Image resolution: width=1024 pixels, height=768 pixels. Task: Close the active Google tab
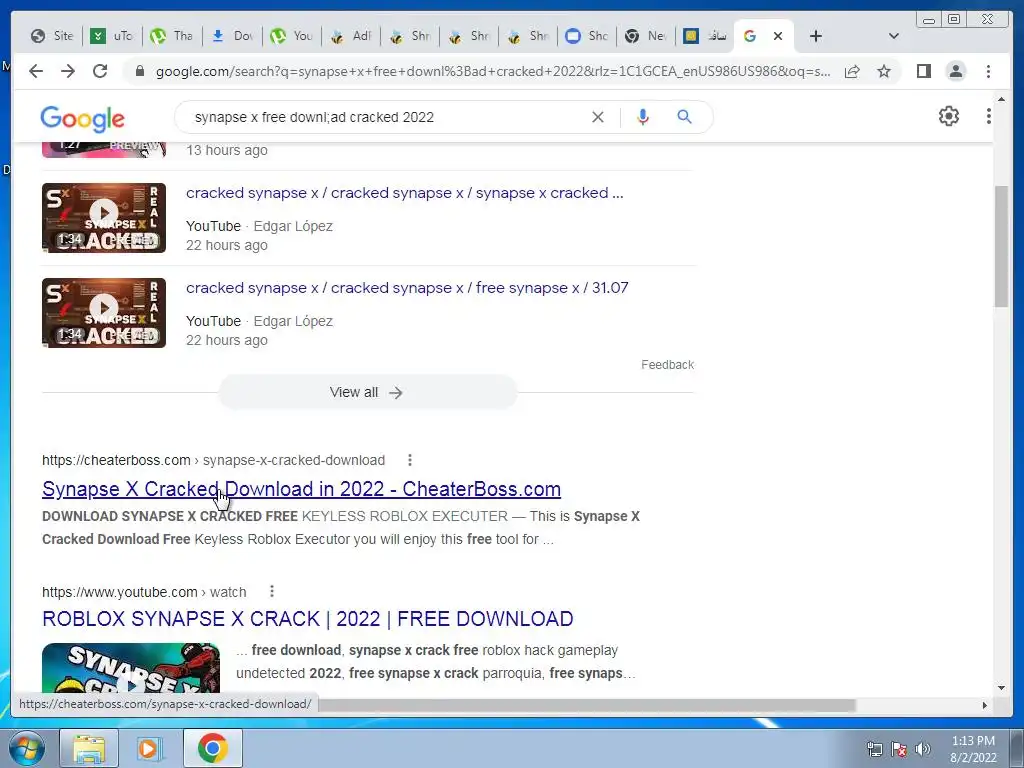tap(778, 36)
